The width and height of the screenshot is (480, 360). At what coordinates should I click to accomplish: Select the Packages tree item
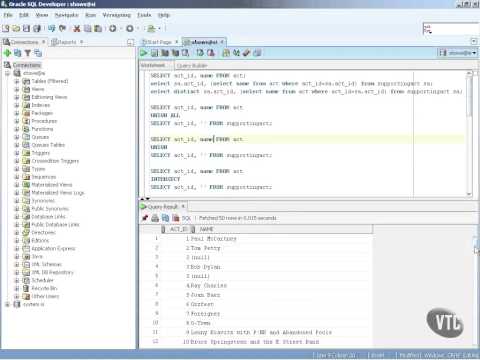tap(42, 113)
